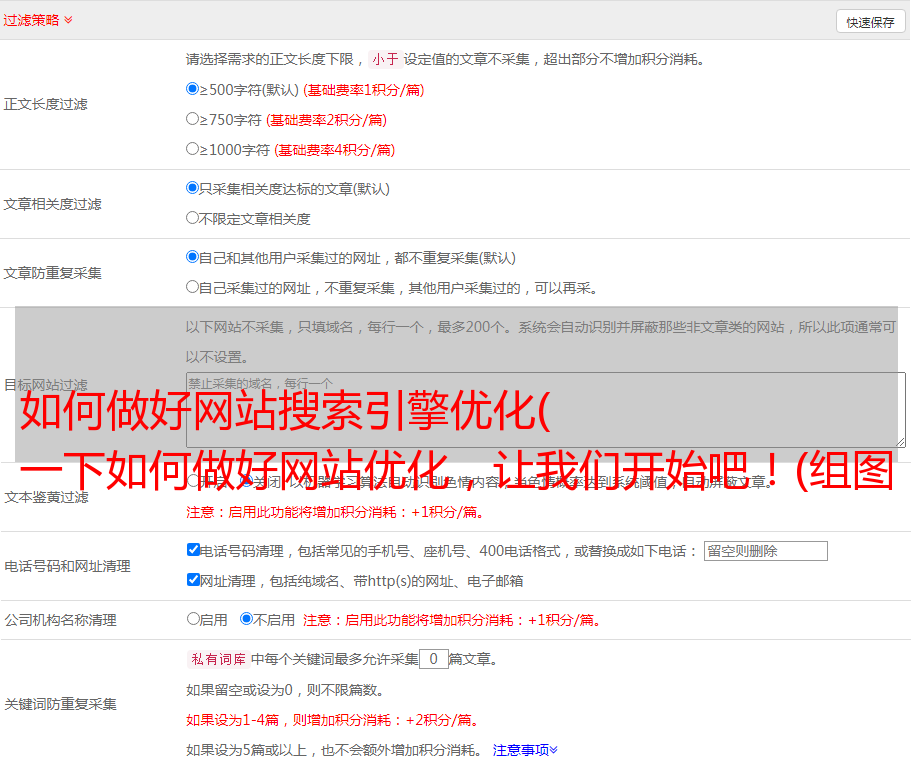The height and width of the screenshot is (768, 912).
Task: Click the red text 如果设为1-4篇，则增加积分消耗
Action: (332, 720)
